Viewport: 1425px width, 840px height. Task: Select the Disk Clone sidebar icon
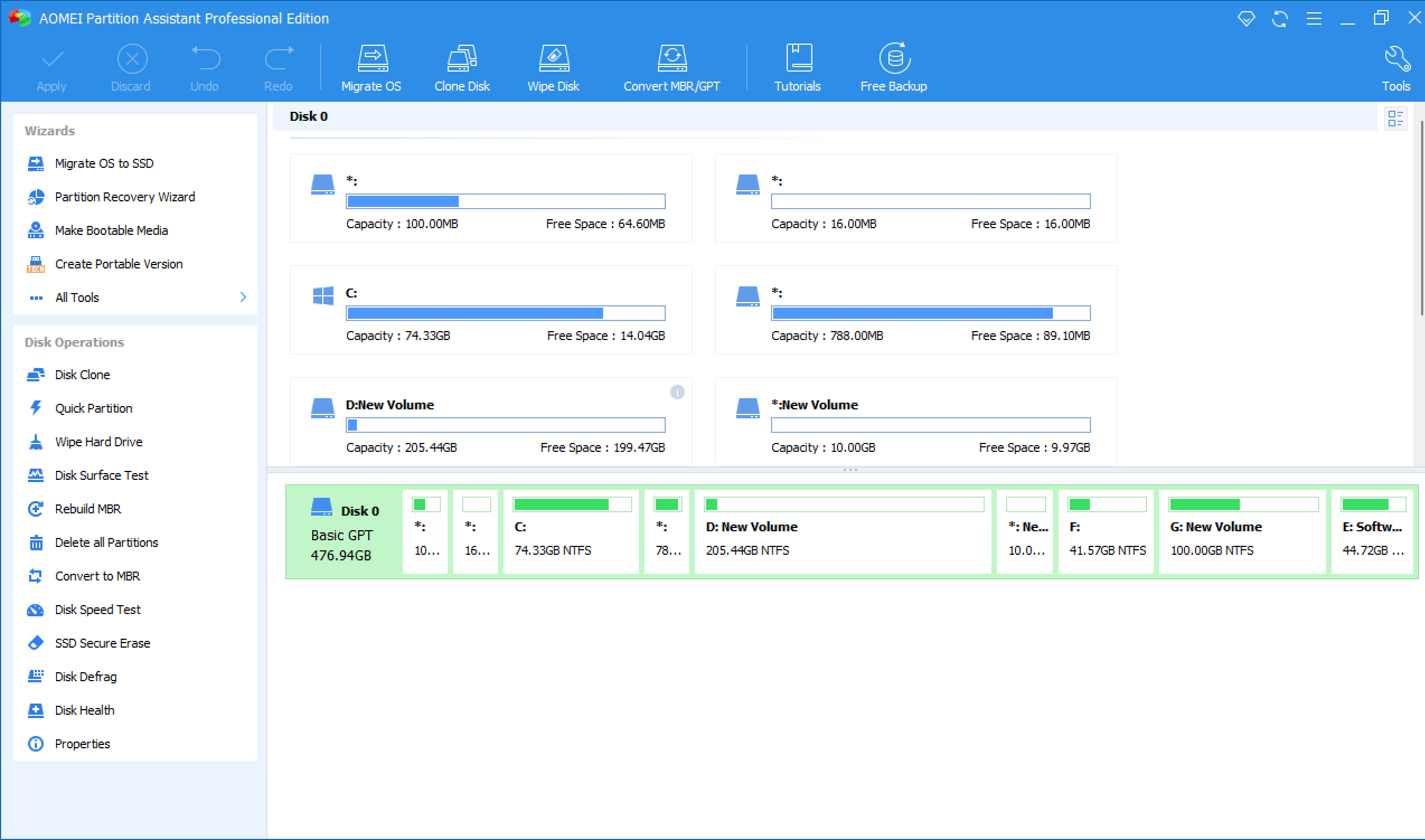click(34, 375)
